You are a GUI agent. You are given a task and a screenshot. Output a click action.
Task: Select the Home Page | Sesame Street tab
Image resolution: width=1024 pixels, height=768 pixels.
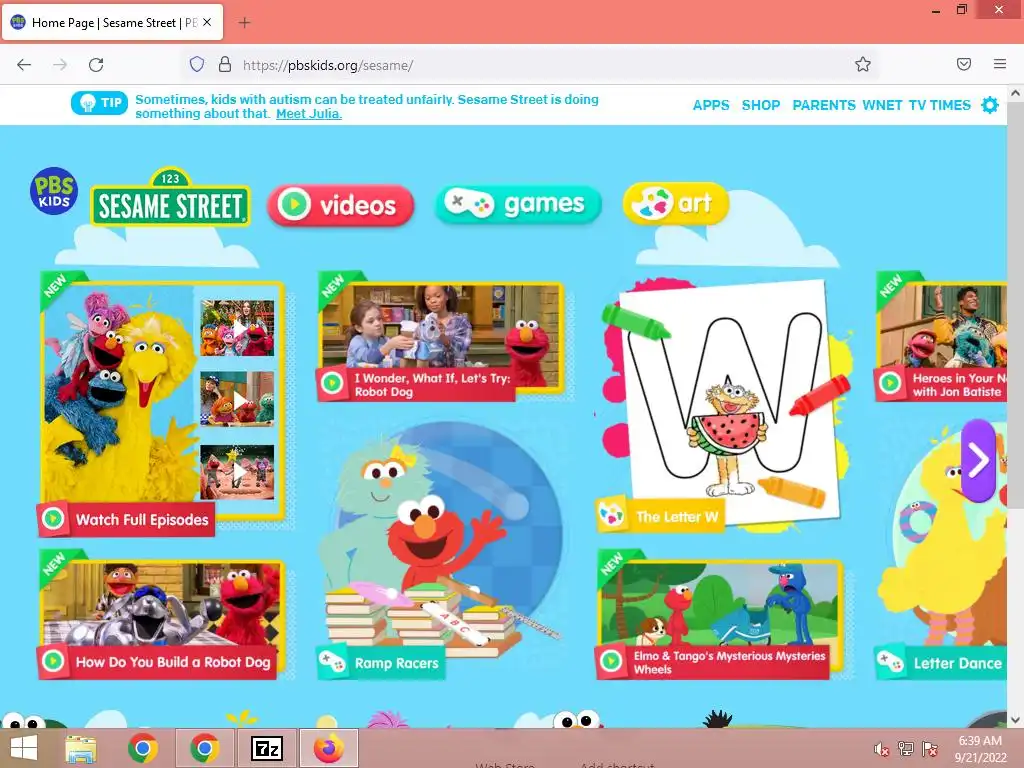(113, 23)
